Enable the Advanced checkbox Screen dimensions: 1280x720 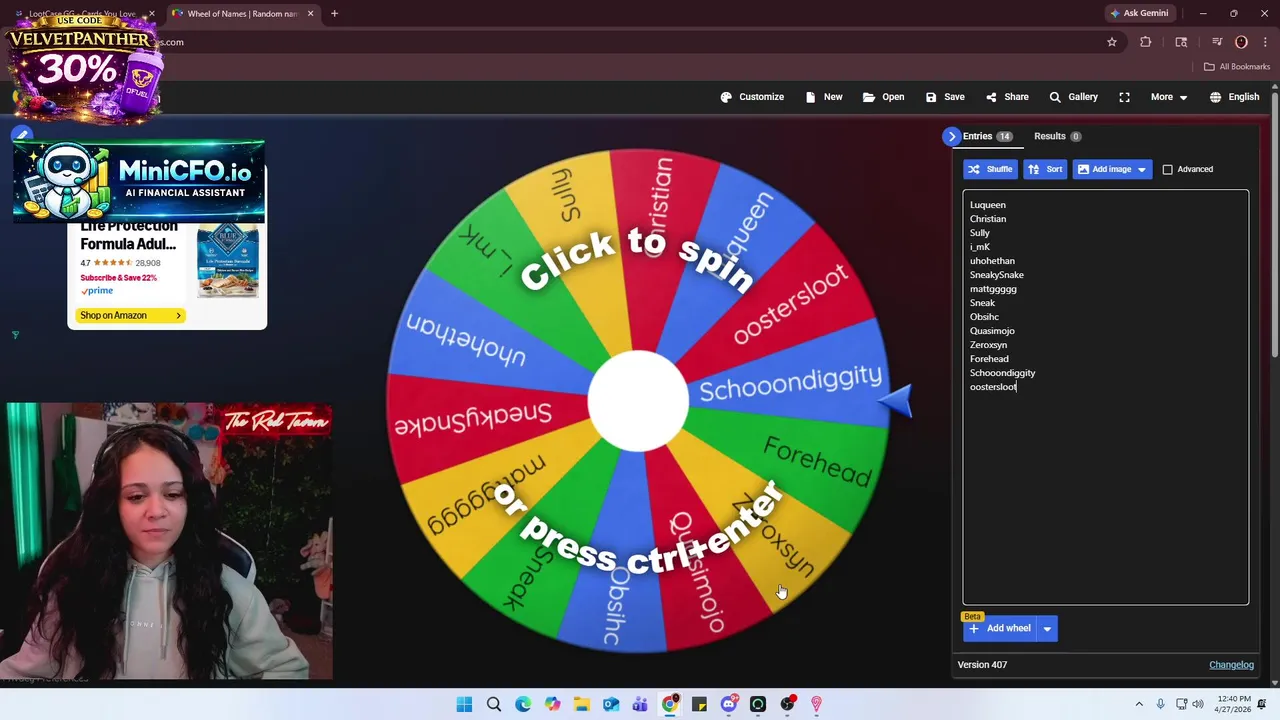pyautogui.click(x=1167, y=169)
